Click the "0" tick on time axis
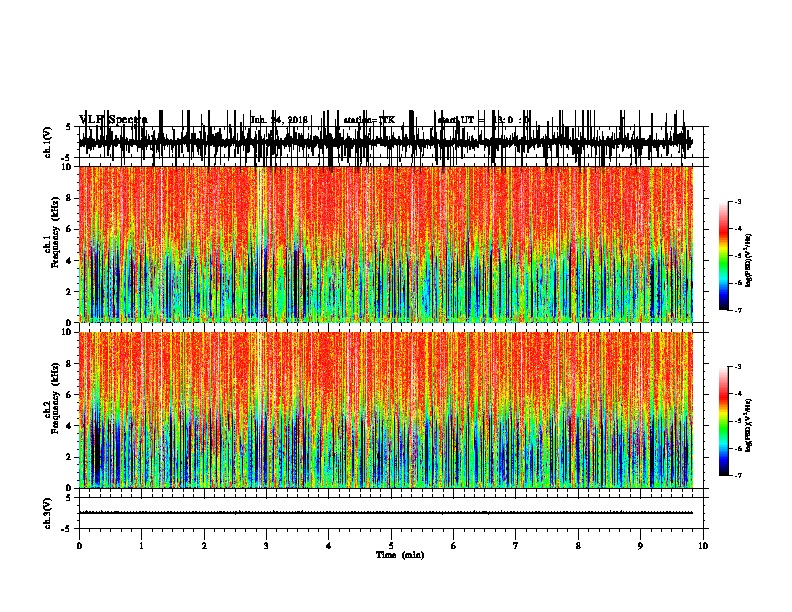 click(79, 546)
